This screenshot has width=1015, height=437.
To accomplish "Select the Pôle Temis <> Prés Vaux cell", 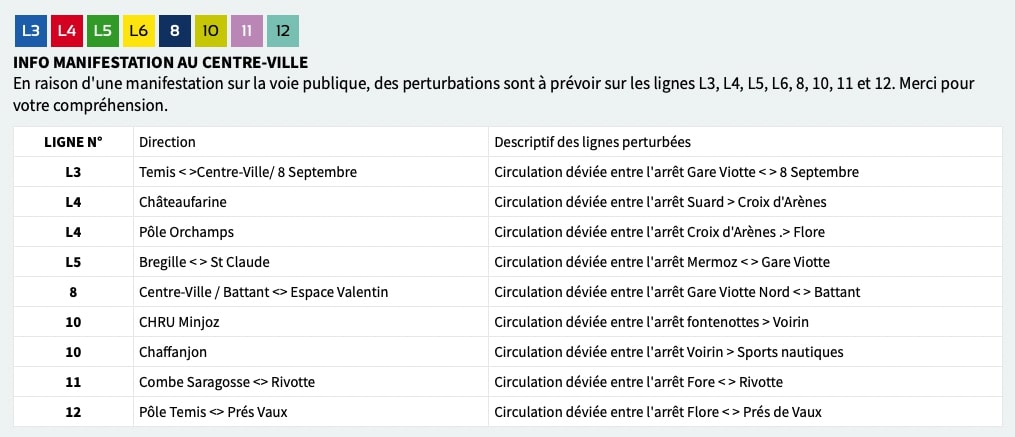I will tap(311, 412).
